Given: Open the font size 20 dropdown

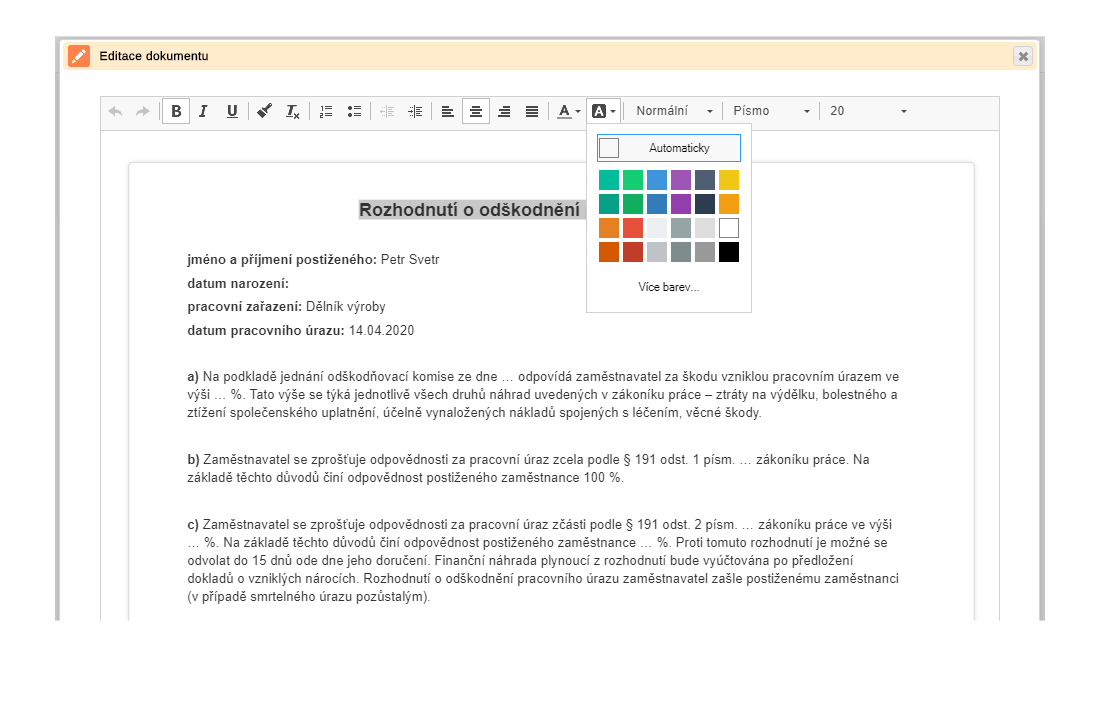Looking at the screenshot, I should point(868,111).
